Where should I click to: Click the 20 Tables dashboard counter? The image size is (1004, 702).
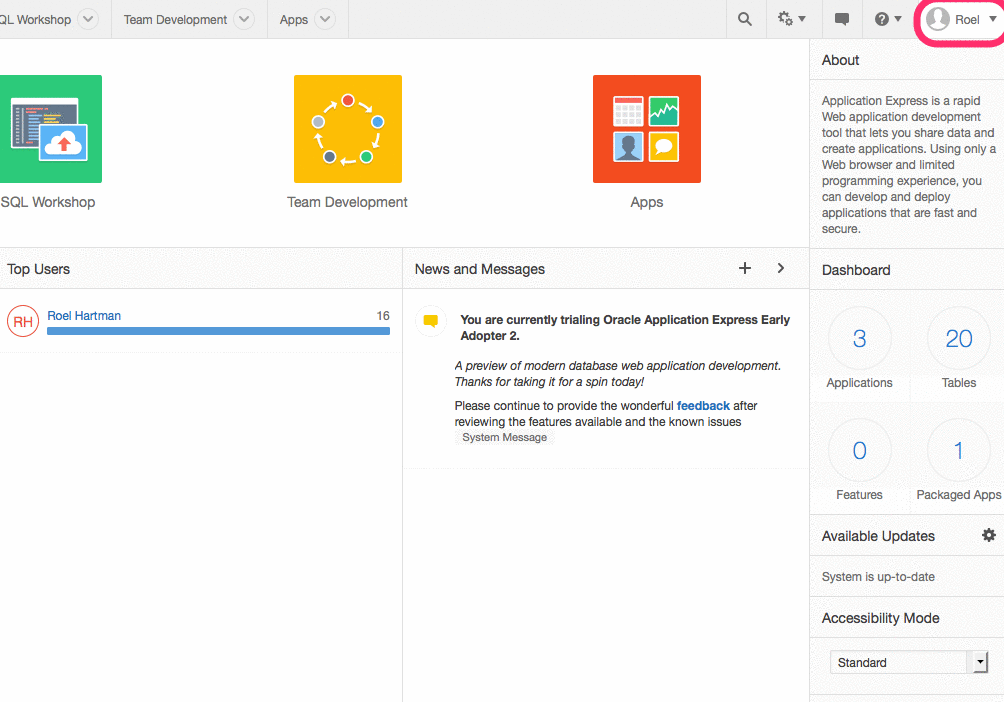[x=959, y=349]
